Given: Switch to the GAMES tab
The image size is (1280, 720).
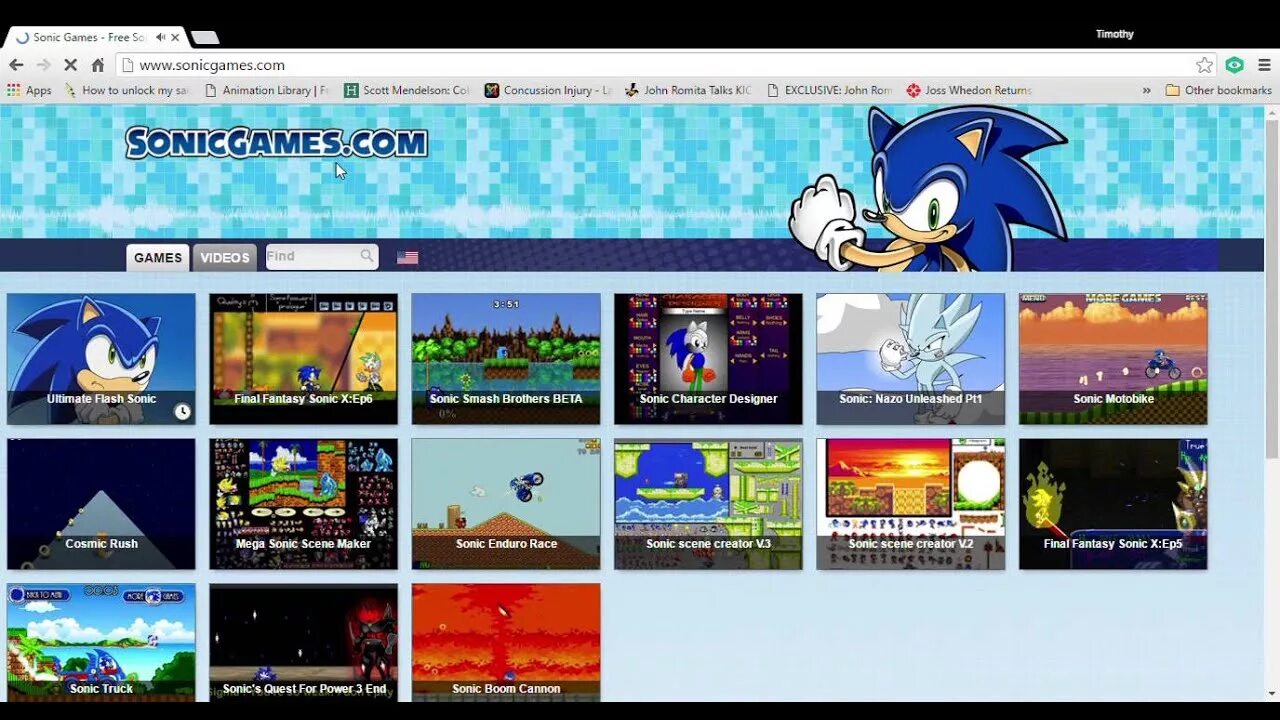Looking at the screenshot, I should coord(158,257).
